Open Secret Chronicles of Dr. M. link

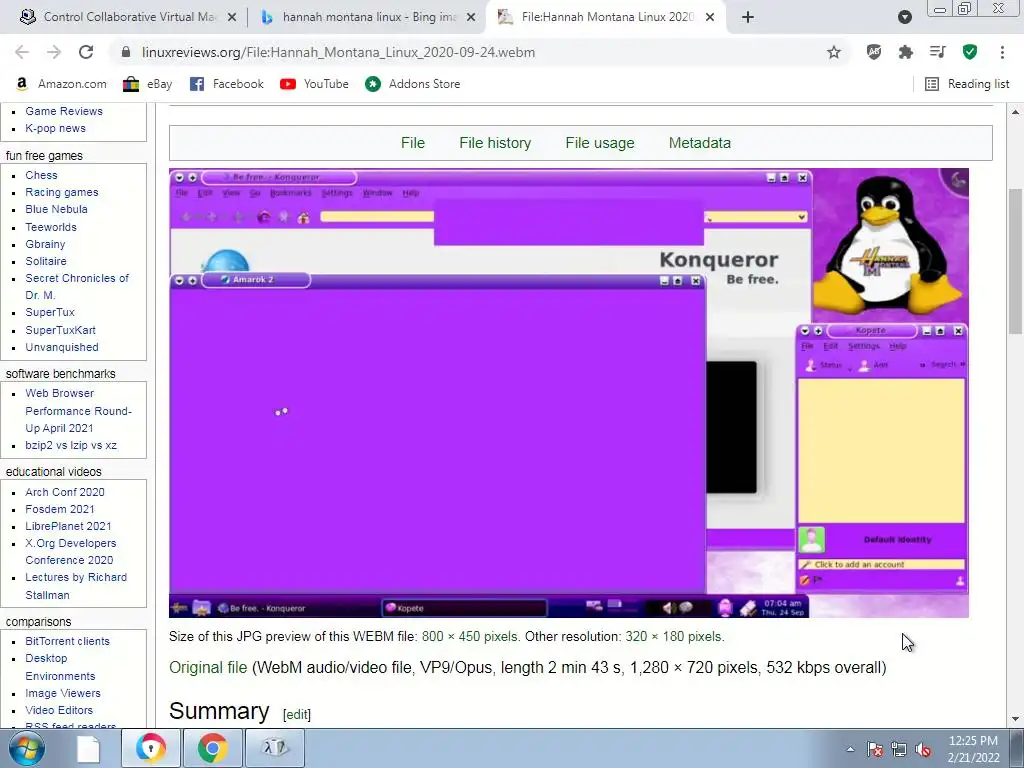[x=77, y=287]
